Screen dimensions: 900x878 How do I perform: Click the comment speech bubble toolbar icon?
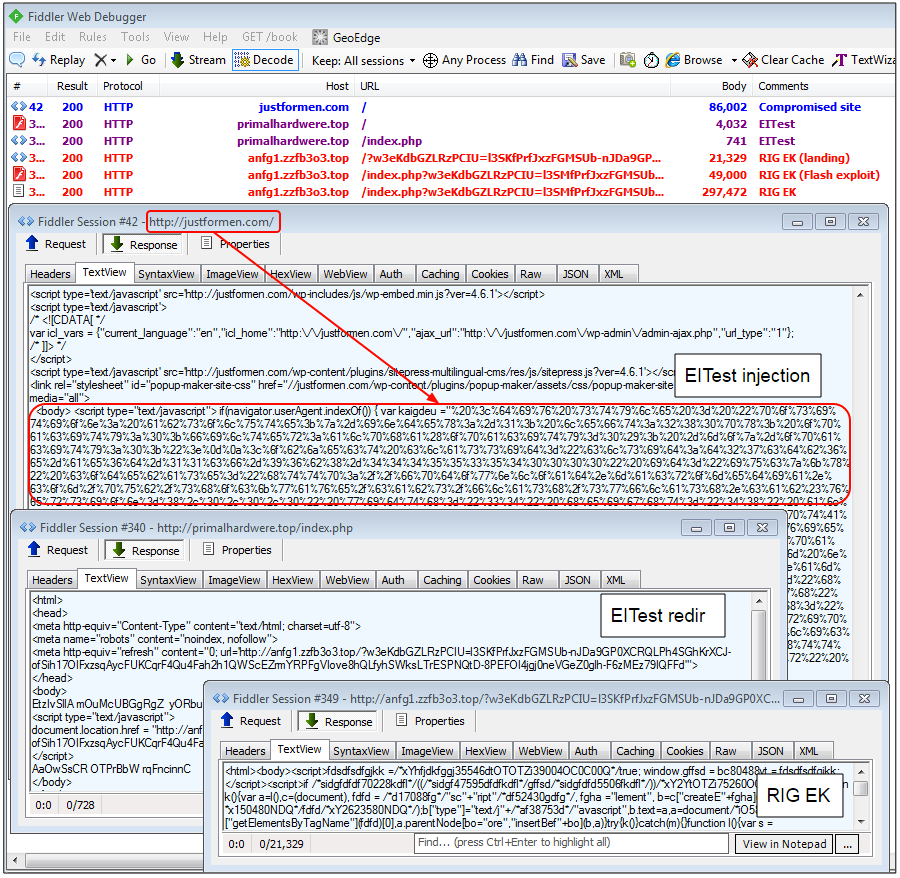[17, 60]
